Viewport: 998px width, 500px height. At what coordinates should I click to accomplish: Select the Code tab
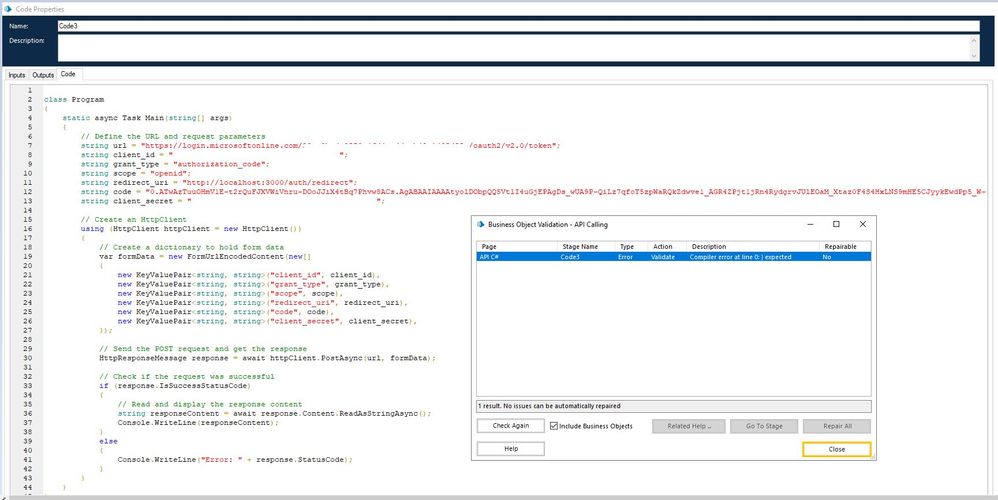[x=68, y=74]
